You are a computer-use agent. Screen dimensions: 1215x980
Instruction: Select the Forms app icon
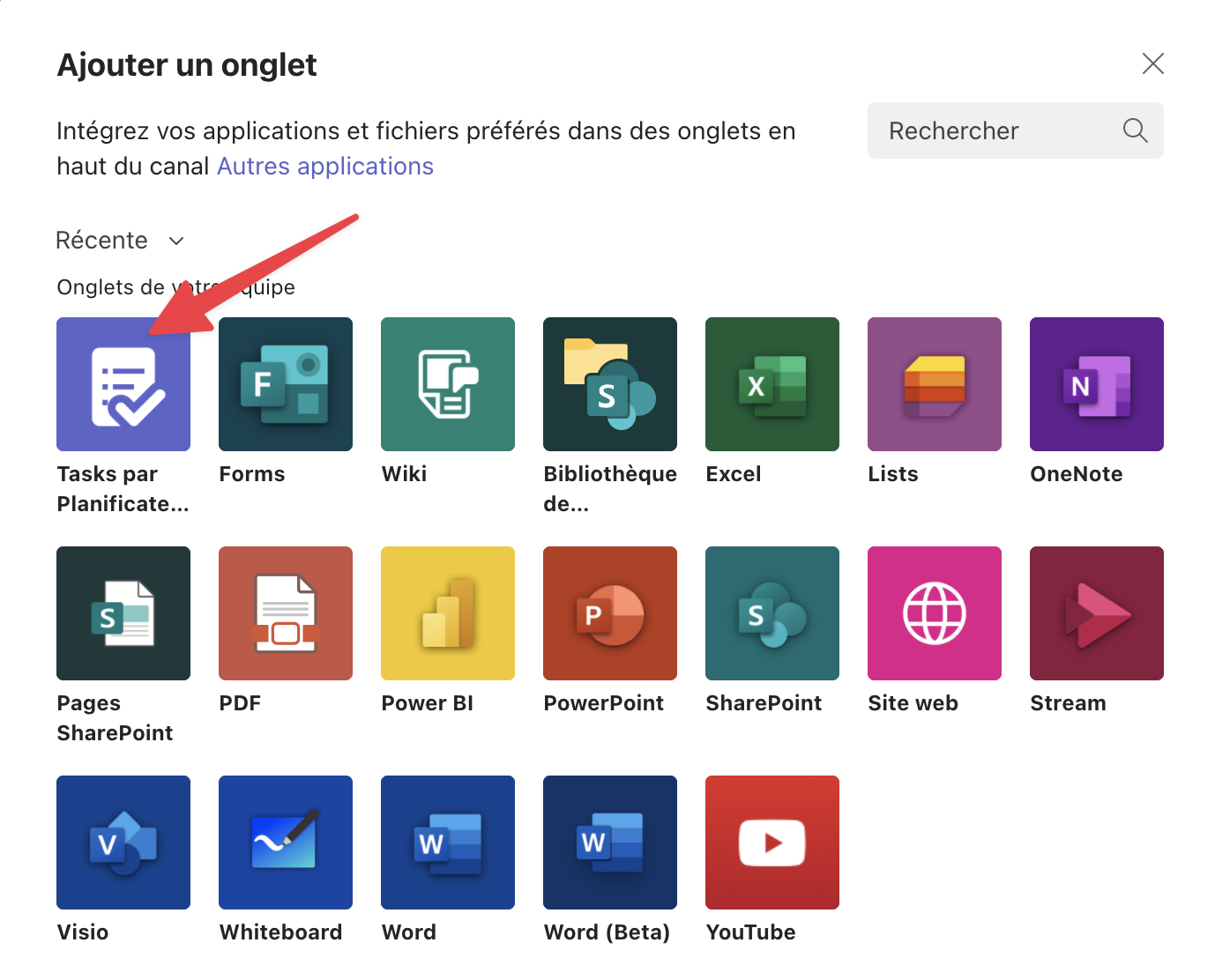286,384
